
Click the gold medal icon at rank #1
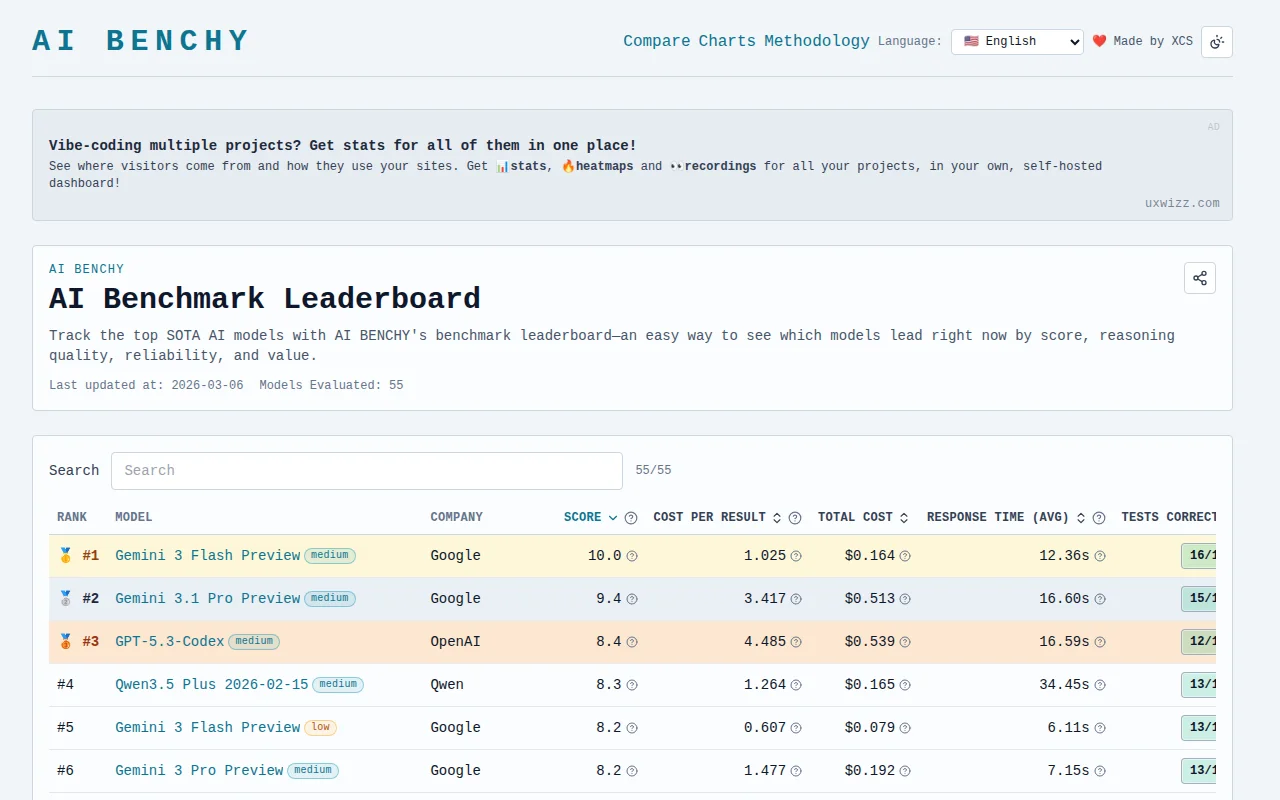point(65,556)
